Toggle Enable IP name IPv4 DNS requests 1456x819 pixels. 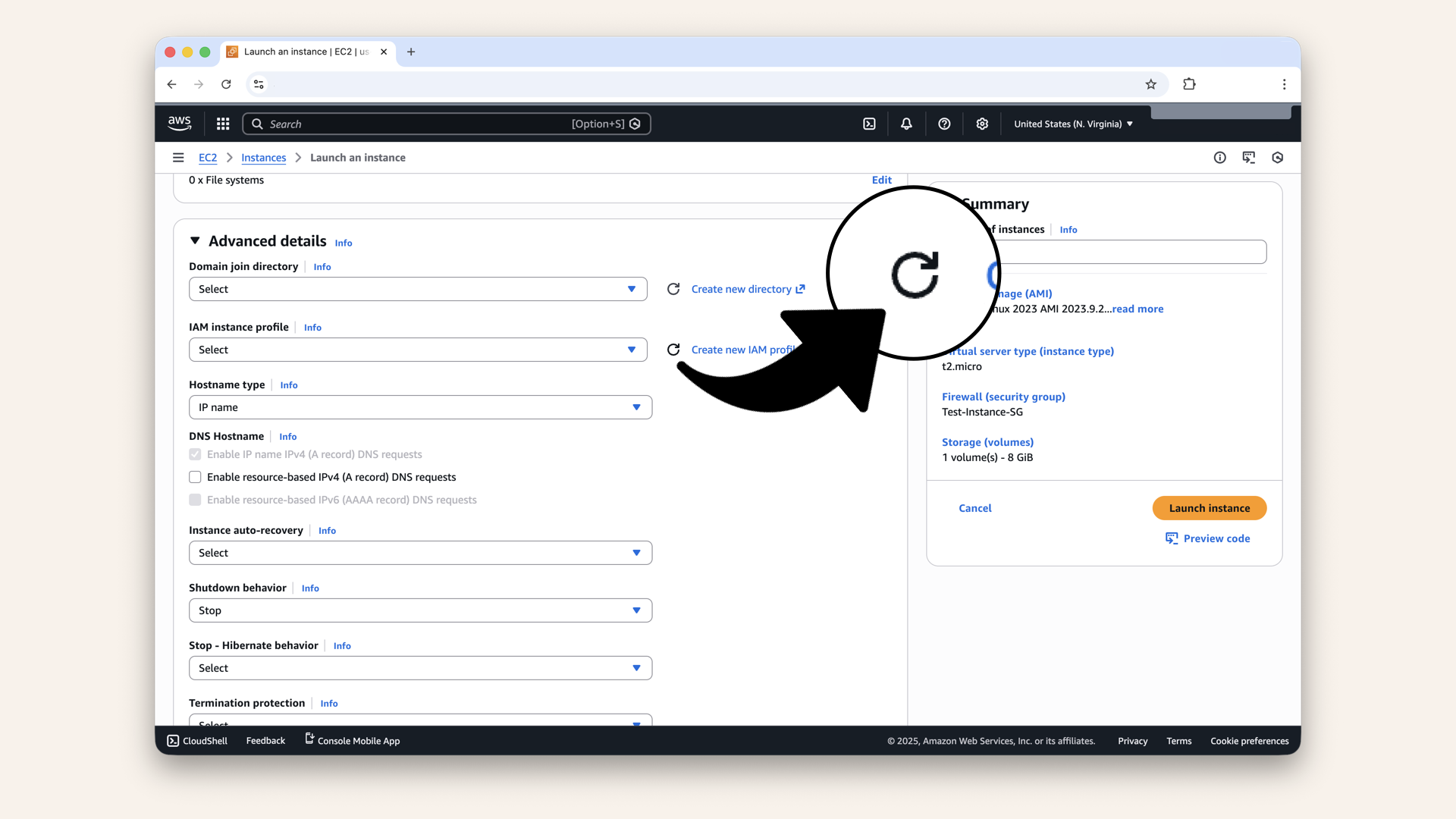pos(195,454)
